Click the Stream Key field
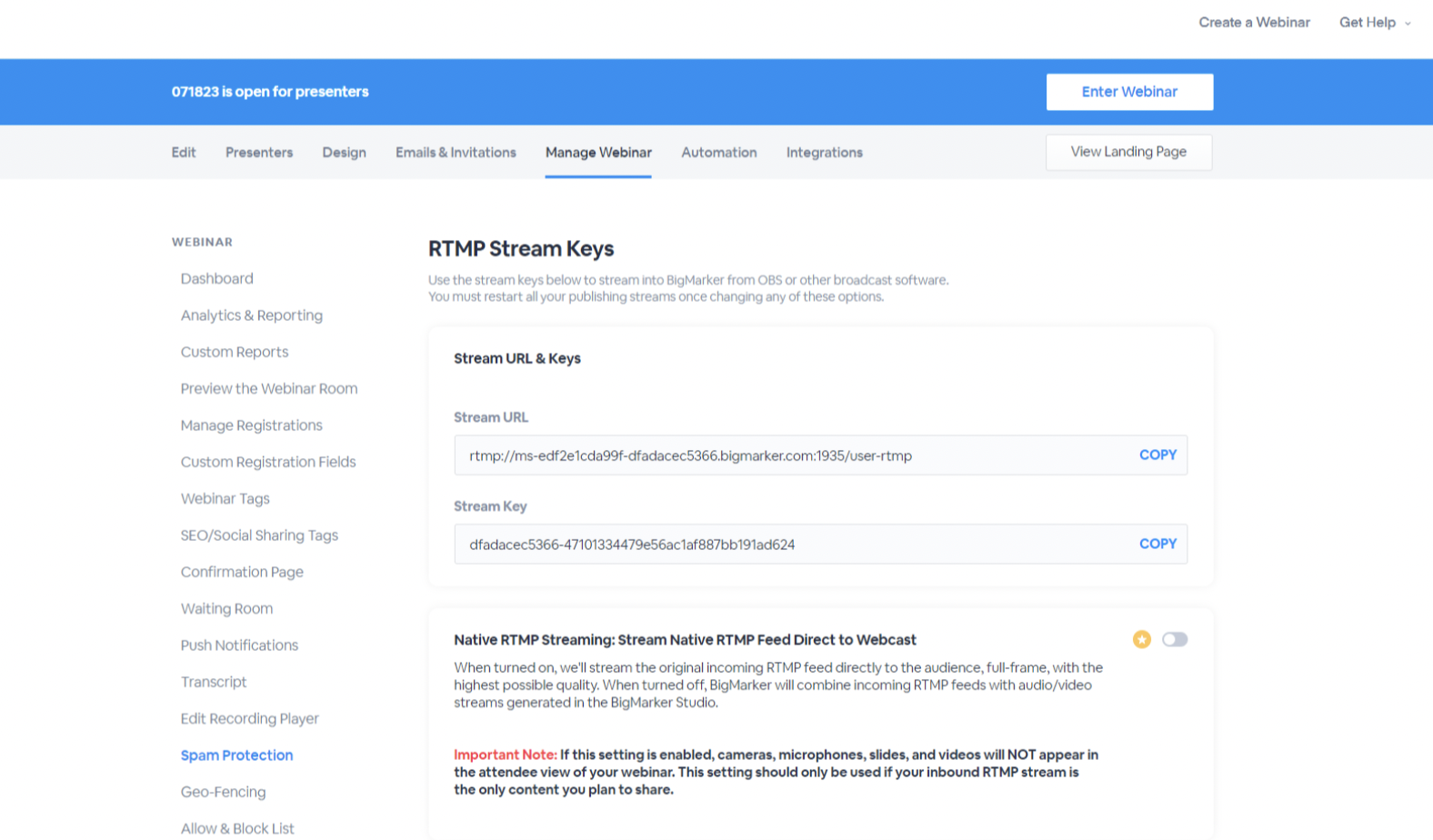The width and height of the screenshot is (1433, 840). [x=820, y=545]
